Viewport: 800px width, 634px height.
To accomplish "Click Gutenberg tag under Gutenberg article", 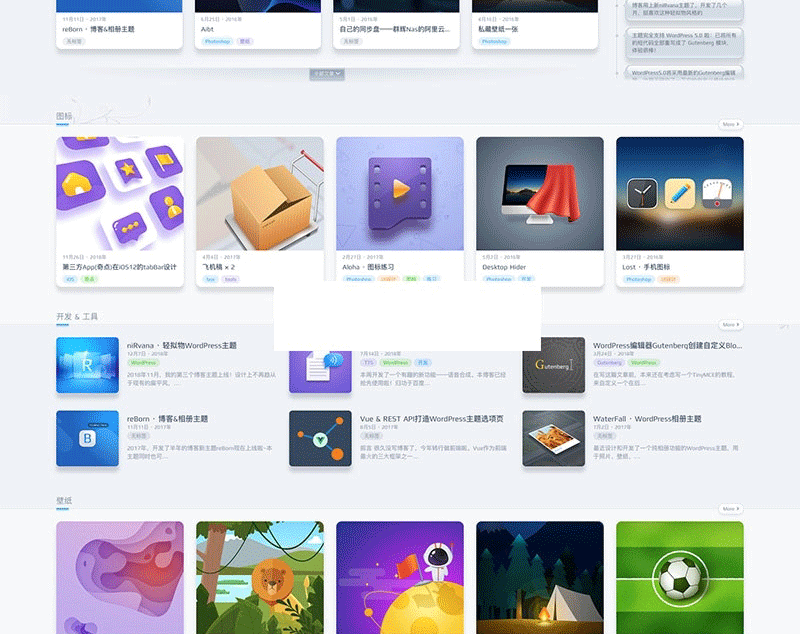I will 609,363.
